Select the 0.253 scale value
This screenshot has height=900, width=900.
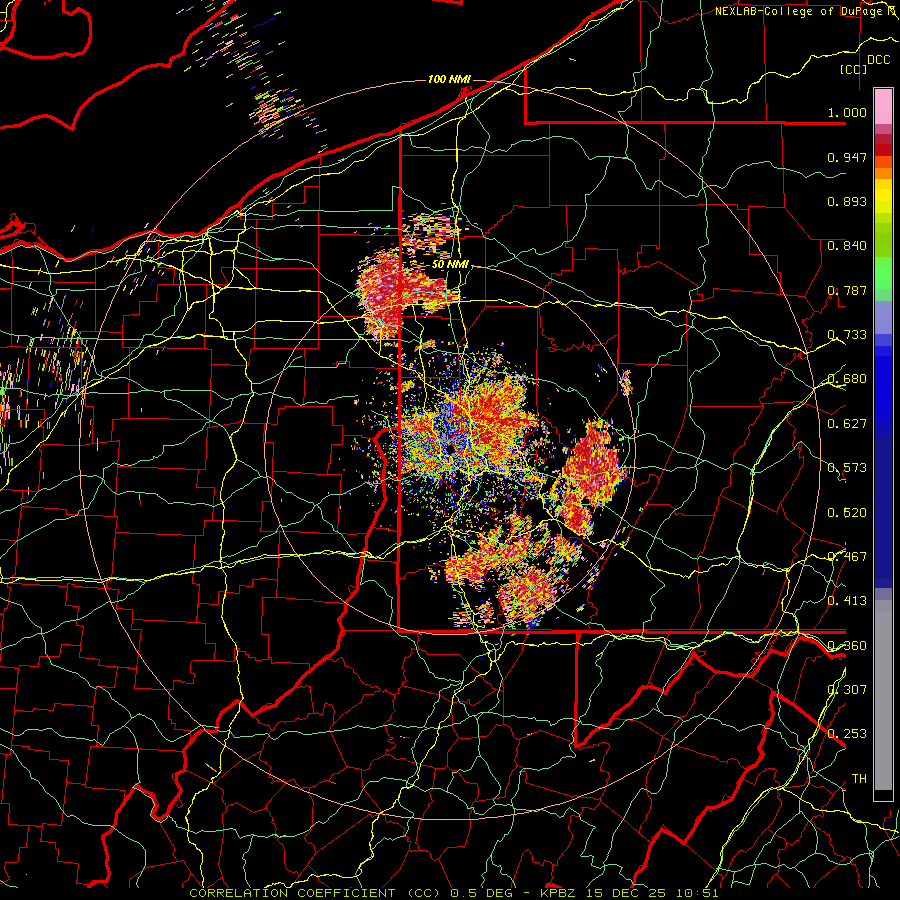coord(847,734)
